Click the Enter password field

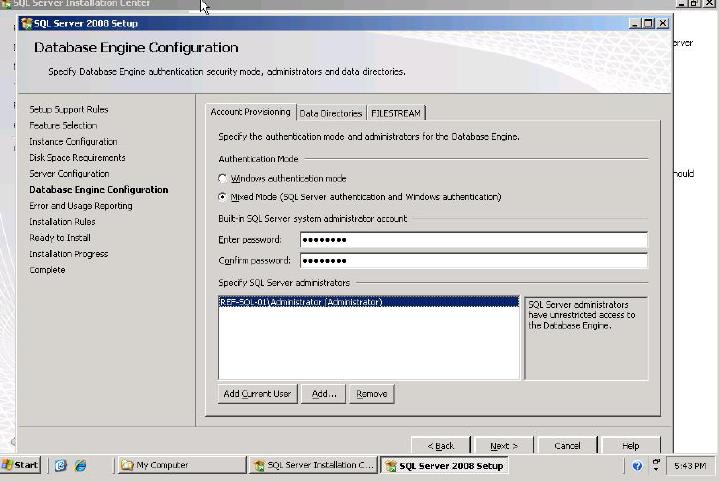click(x=473, y=240)
